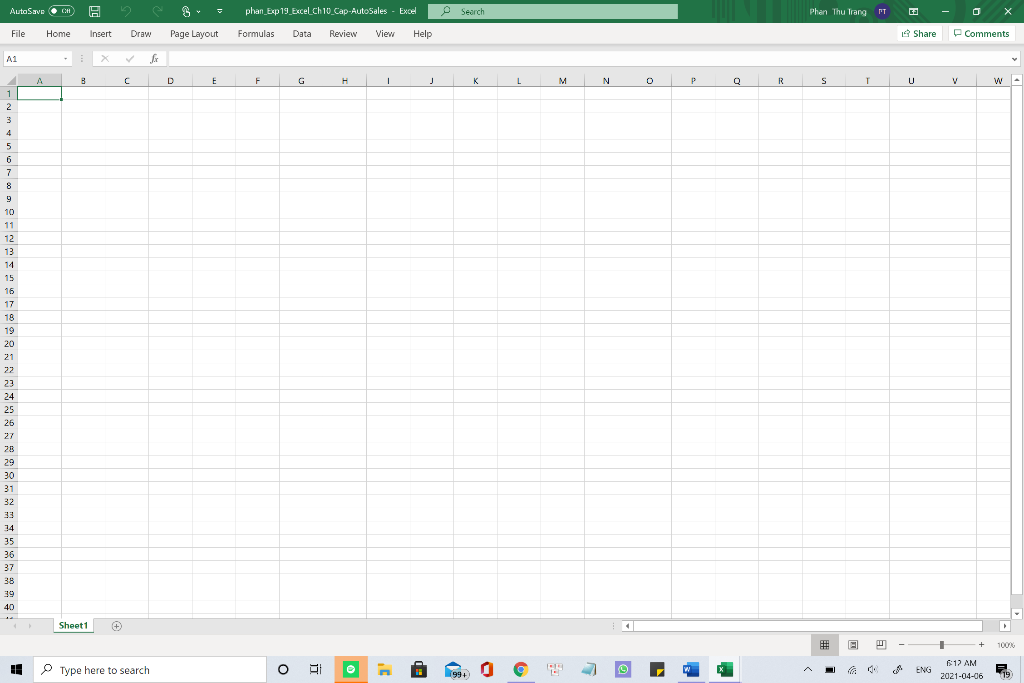1024x683 pixels.
Task: Open File Explorer from the taskbar
Action: click(385, 669)
